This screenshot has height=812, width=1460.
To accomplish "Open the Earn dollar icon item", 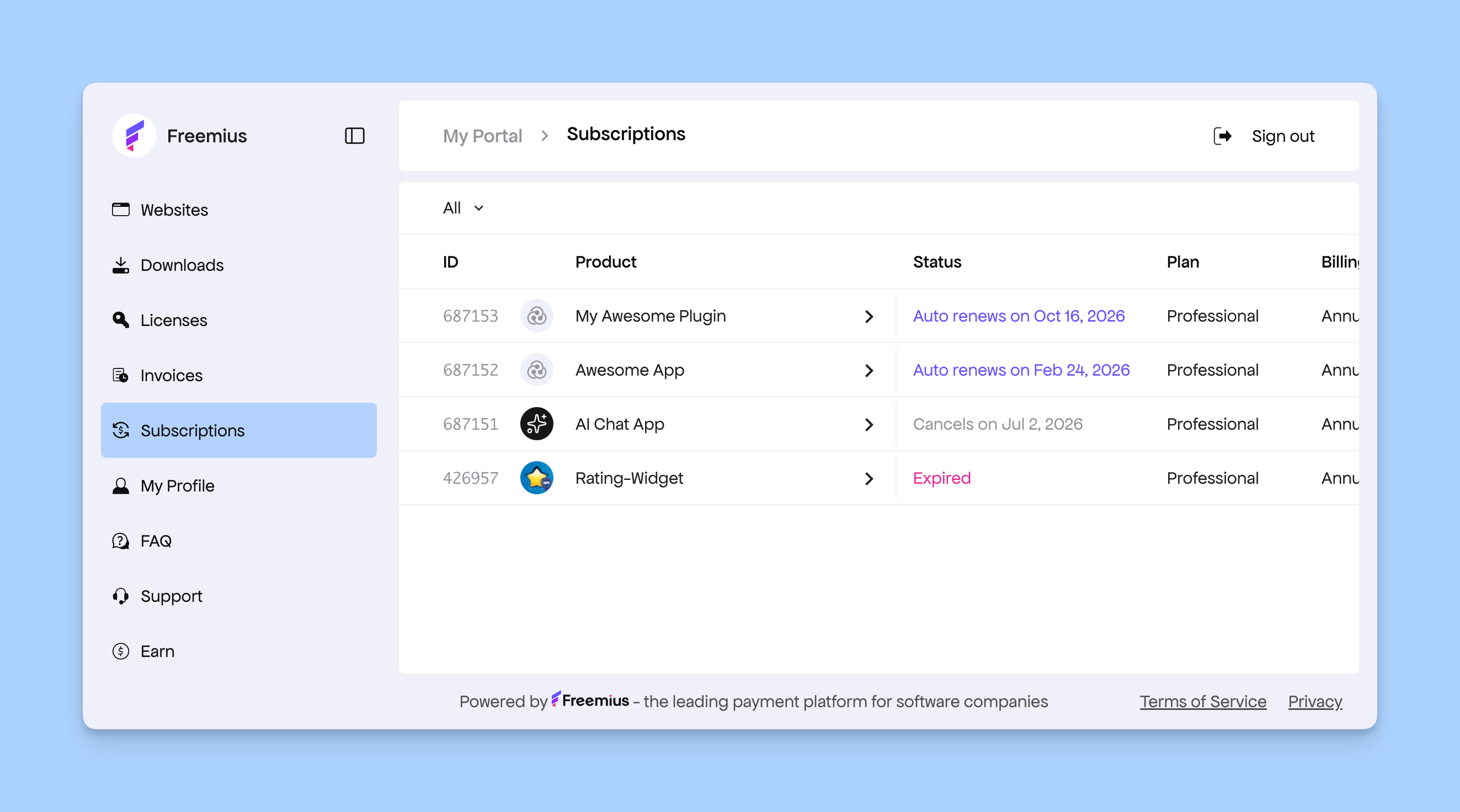I will [x=121, y=651].
